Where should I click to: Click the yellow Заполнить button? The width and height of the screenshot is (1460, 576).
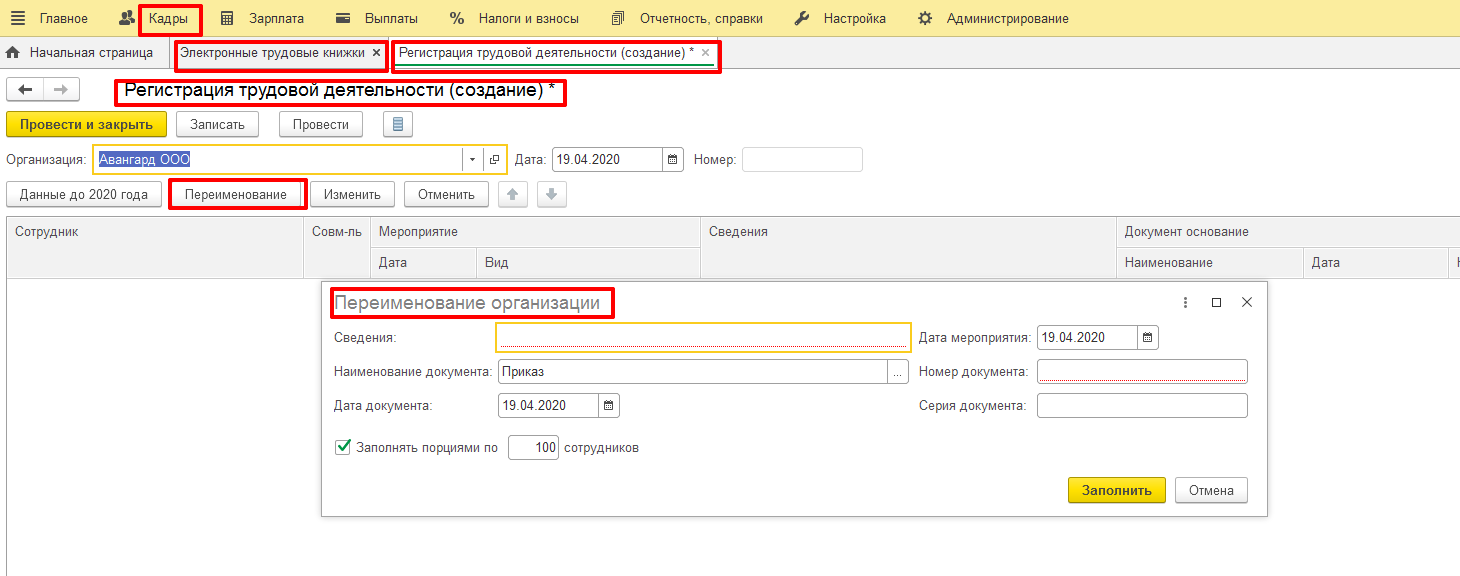pos(1116,490)
